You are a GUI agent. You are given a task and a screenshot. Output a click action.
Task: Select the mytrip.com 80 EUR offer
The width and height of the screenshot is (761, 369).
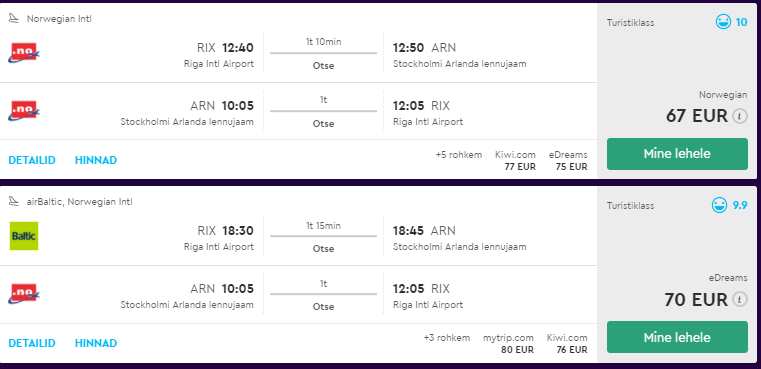tap(508, 344)
